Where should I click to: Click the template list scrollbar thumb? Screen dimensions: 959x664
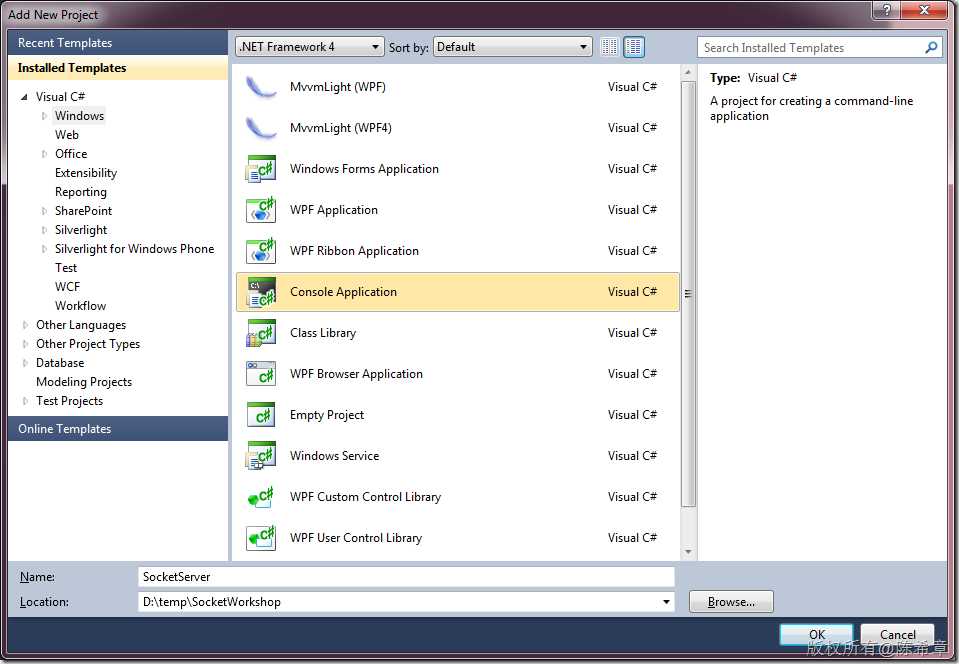pyautogui.click(x=688, y=294)
